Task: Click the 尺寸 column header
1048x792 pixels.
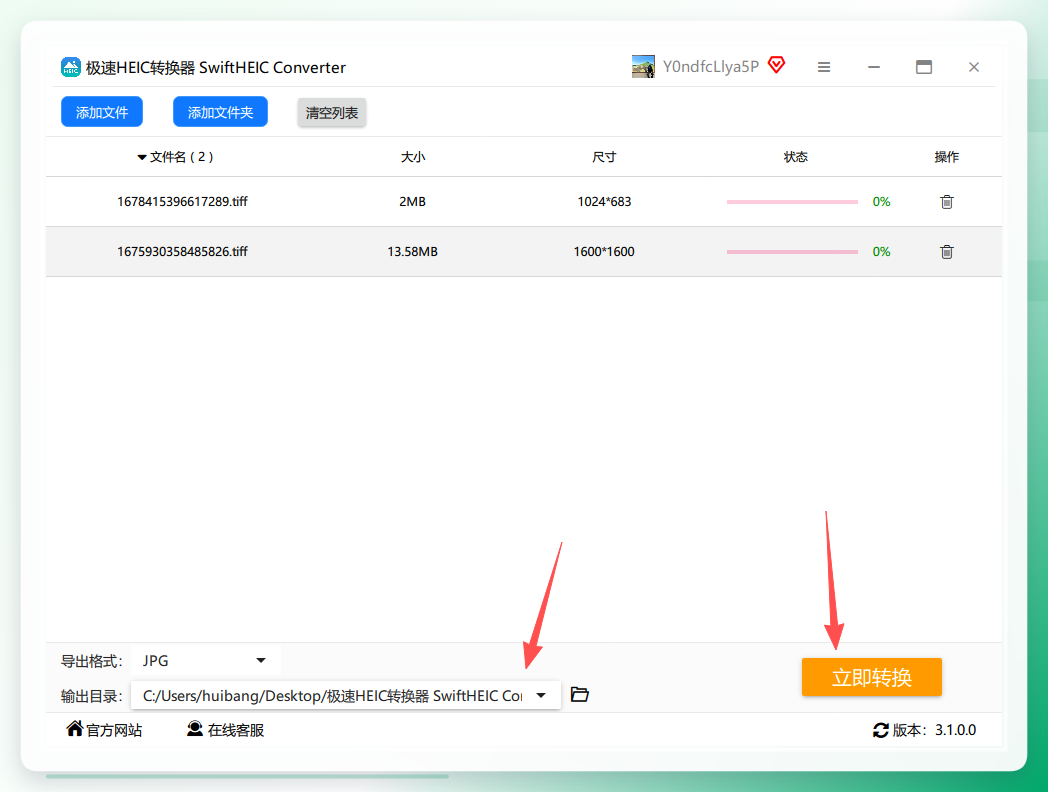Action: [604, 157]
